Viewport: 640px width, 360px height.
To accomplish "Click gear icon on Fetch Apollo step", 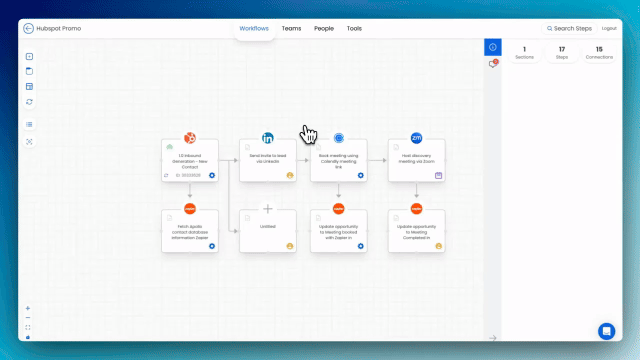I will [212, 246].
